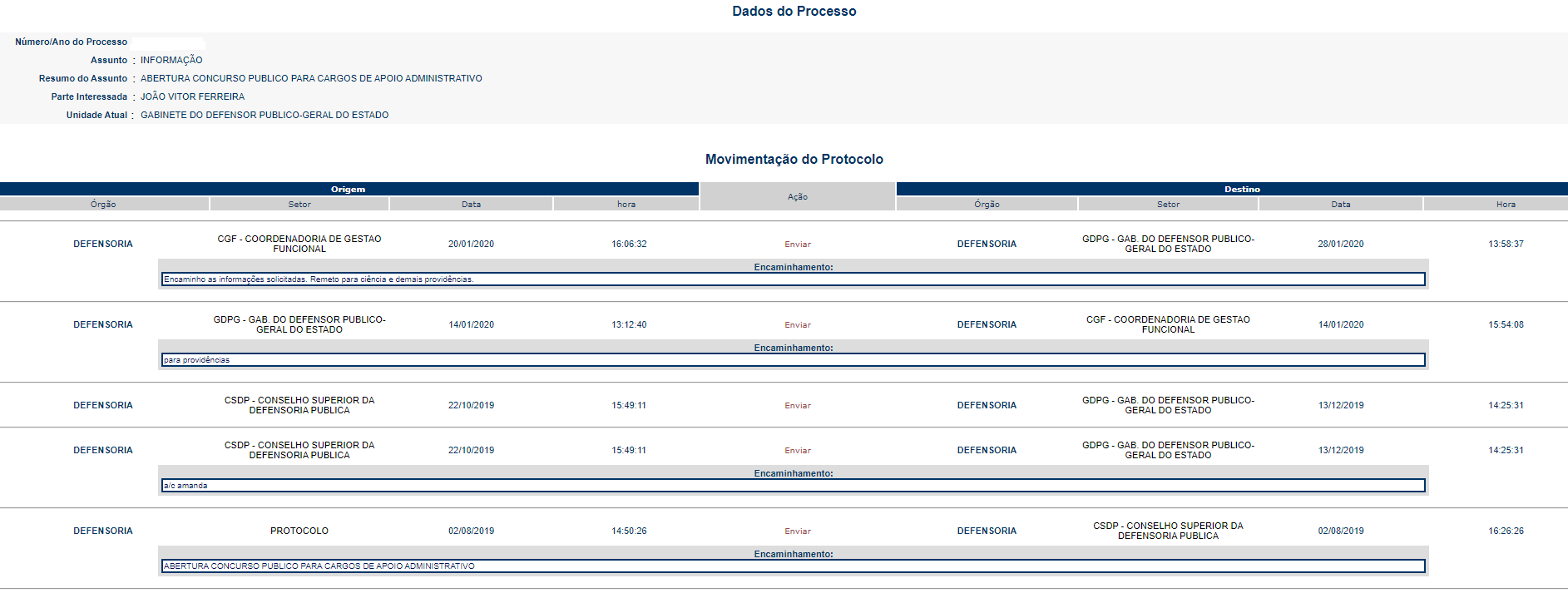Viewport: 1568px width, 598px height.
Task: Click the first Enviar link dated 22/10/2019
Action: 797,405
